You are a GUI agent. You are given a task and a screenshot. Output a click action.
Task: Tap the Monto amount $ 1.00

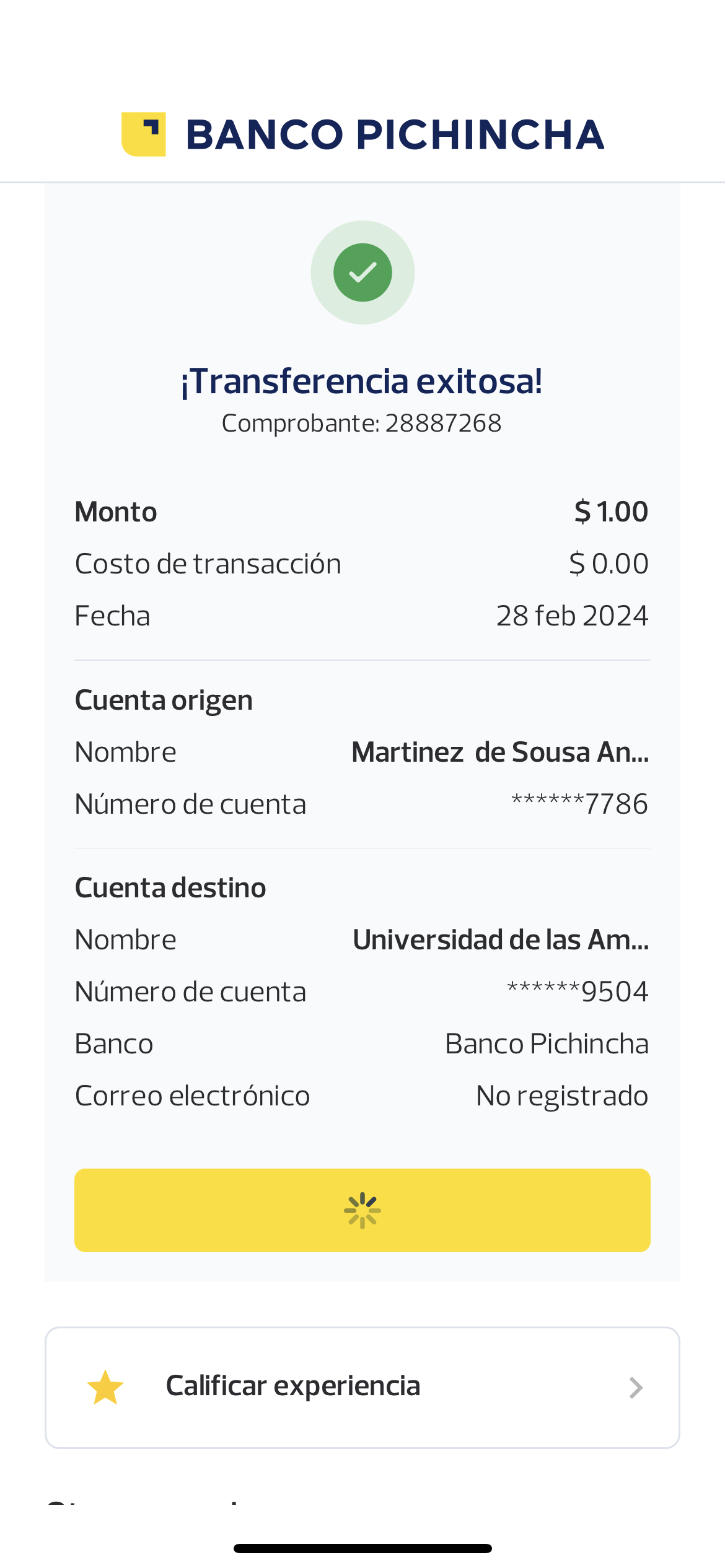point(611,512)
